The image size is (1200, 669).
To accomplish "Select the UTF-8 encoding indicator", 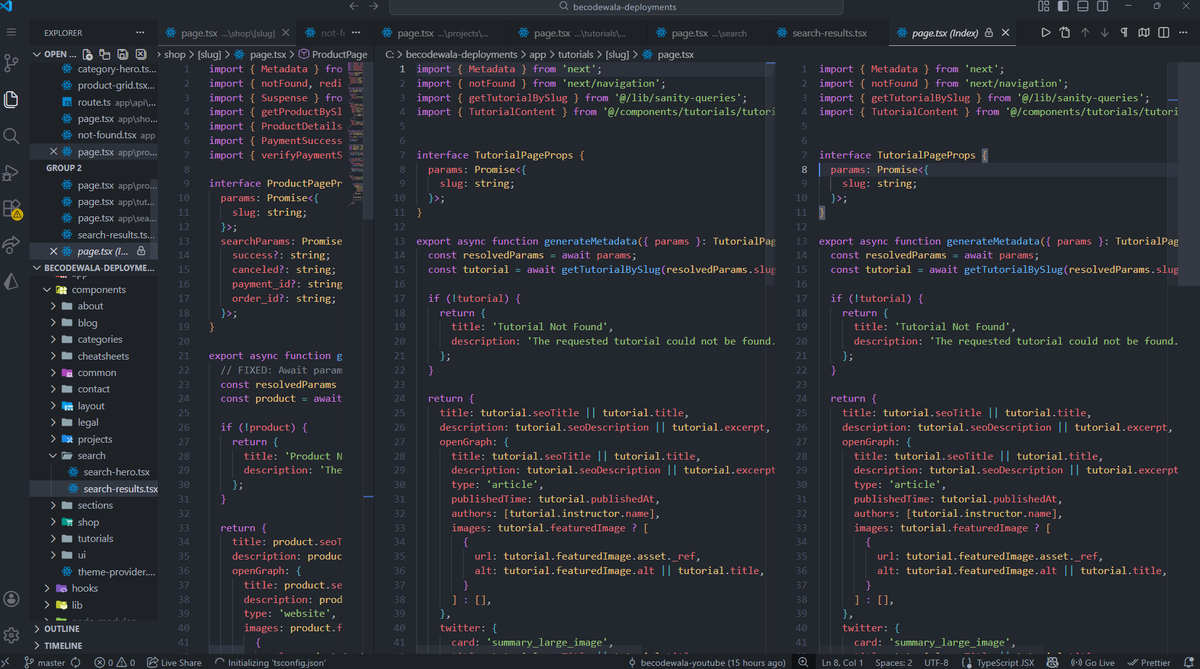I will click(937, 662).
